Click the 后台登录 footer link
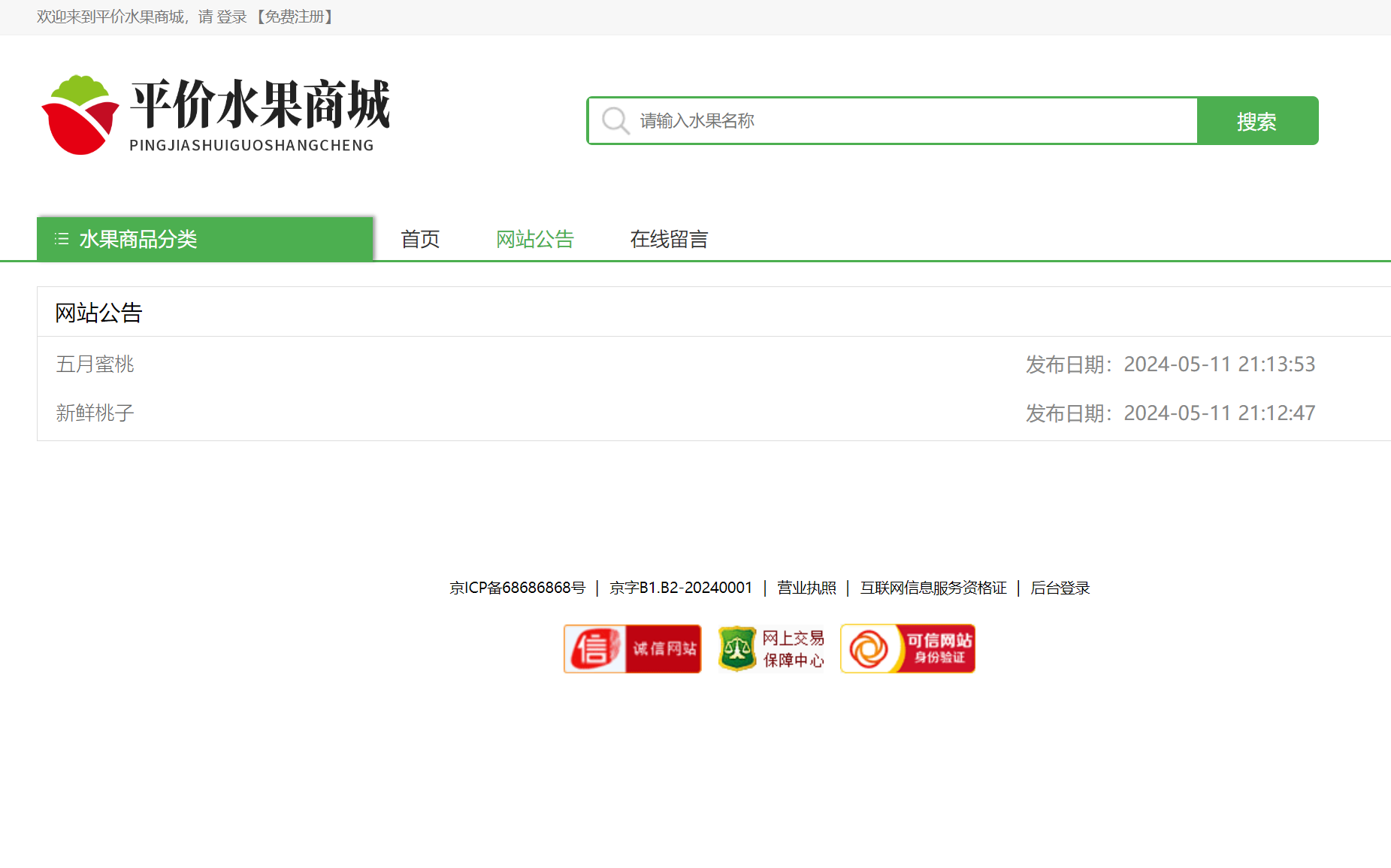The height and width of the screenshot is (868, 1391). click(1060, 588)
